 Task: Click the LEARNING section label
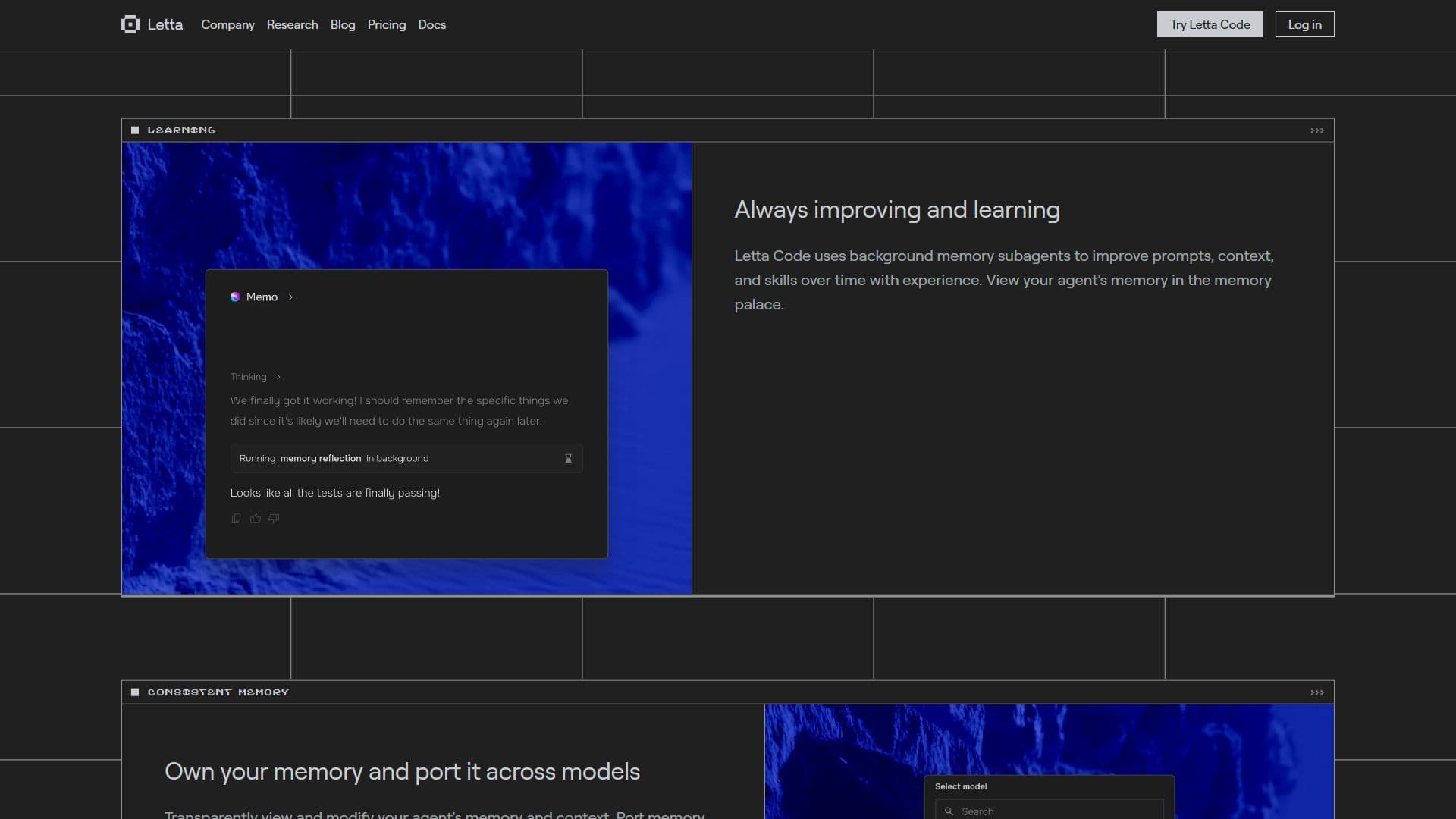click(181, 130)
